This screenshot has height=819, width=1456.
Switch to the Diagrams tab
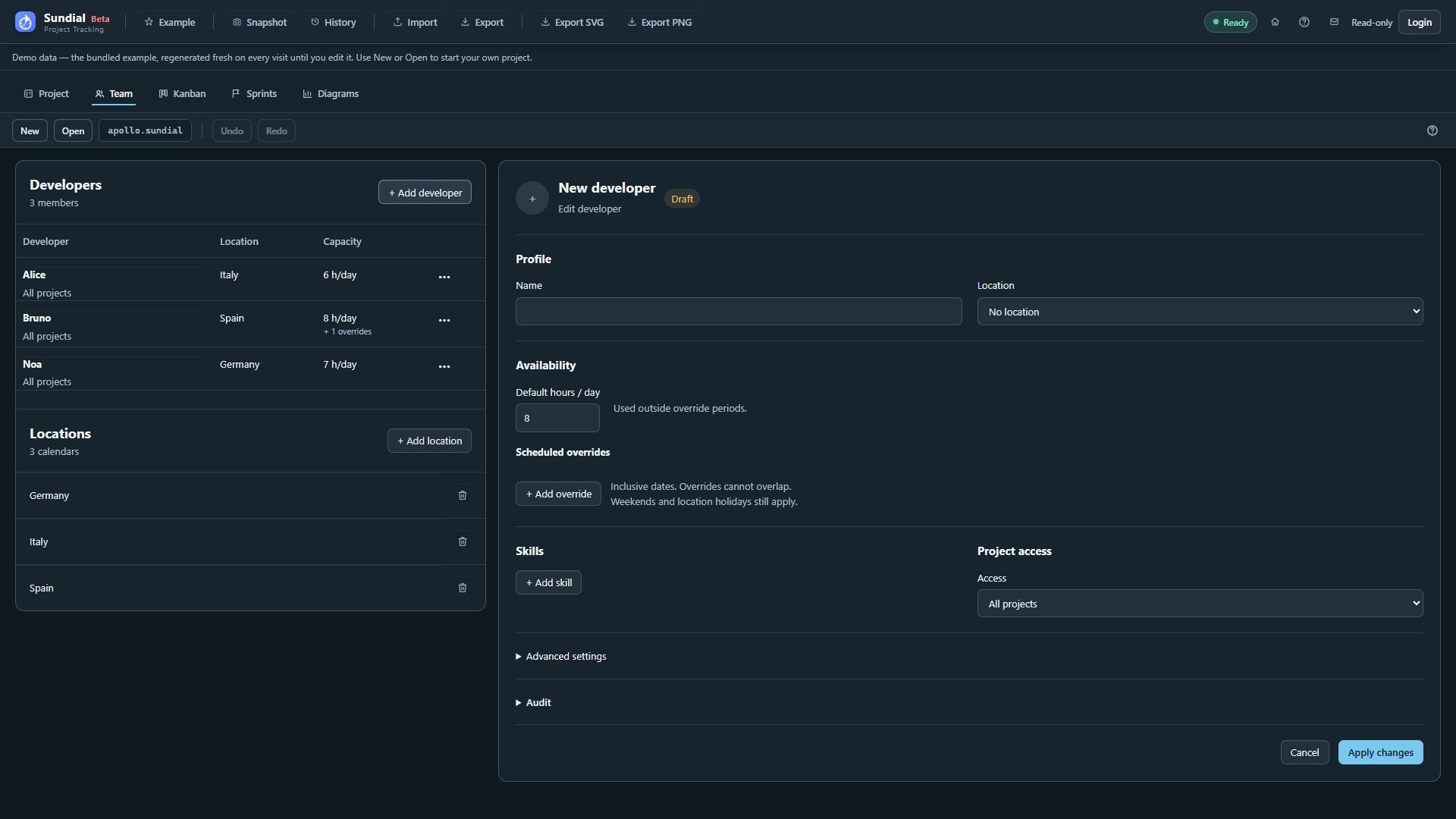point(331,93)
